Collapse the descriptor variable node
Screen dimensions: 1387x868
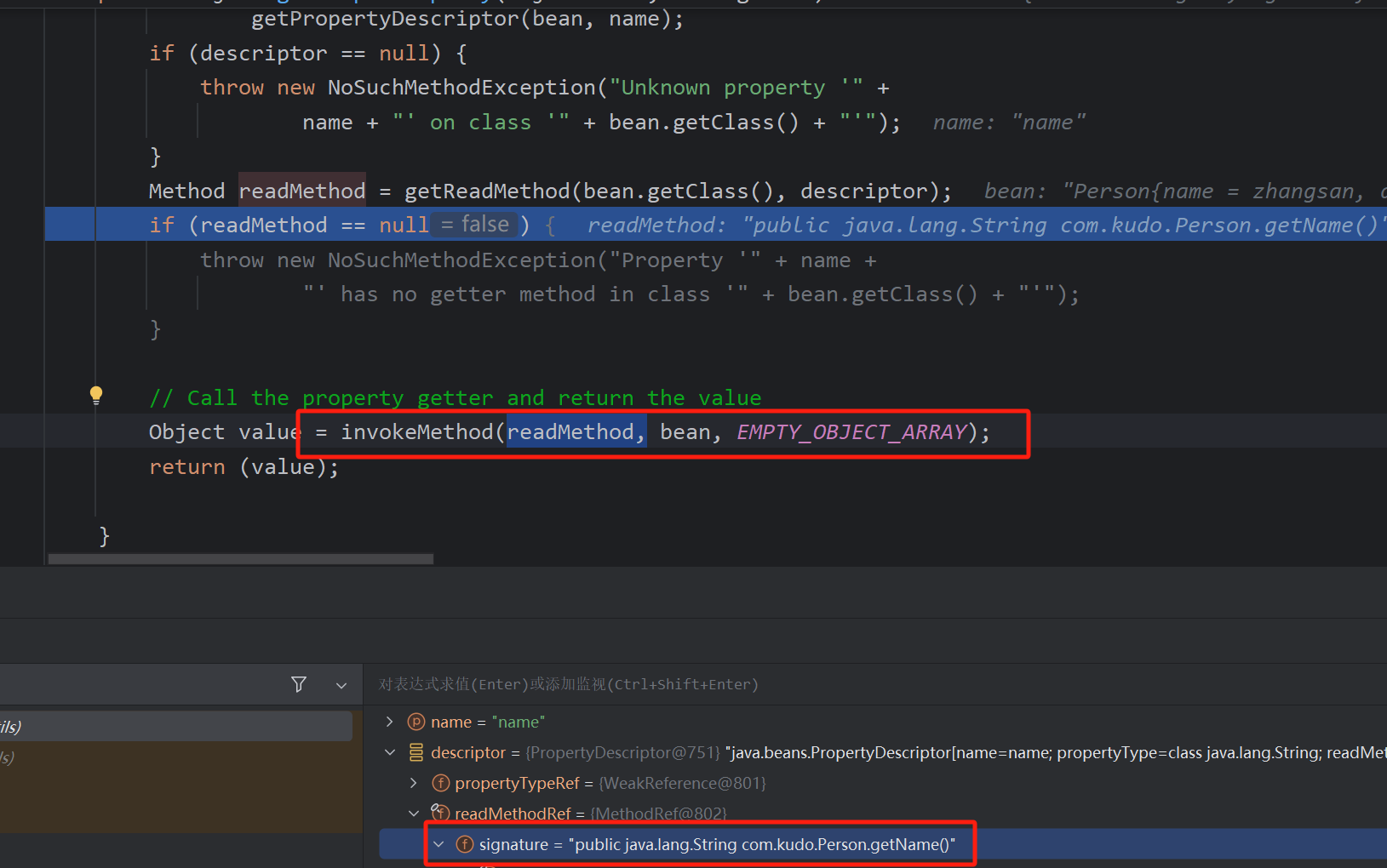coord(390,752)
